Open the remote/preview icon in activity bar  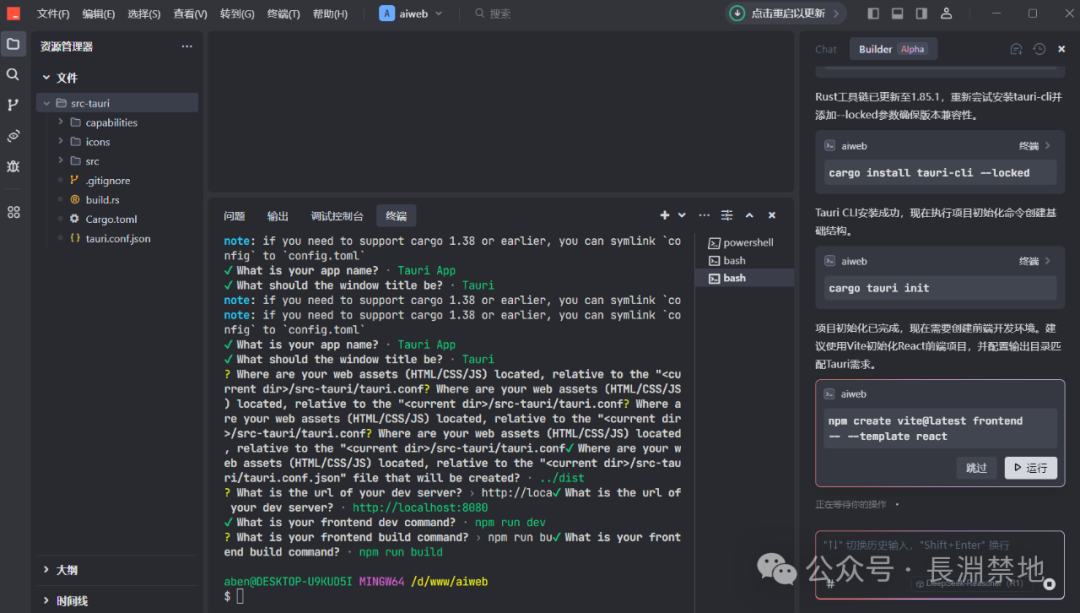click(13, 136)
